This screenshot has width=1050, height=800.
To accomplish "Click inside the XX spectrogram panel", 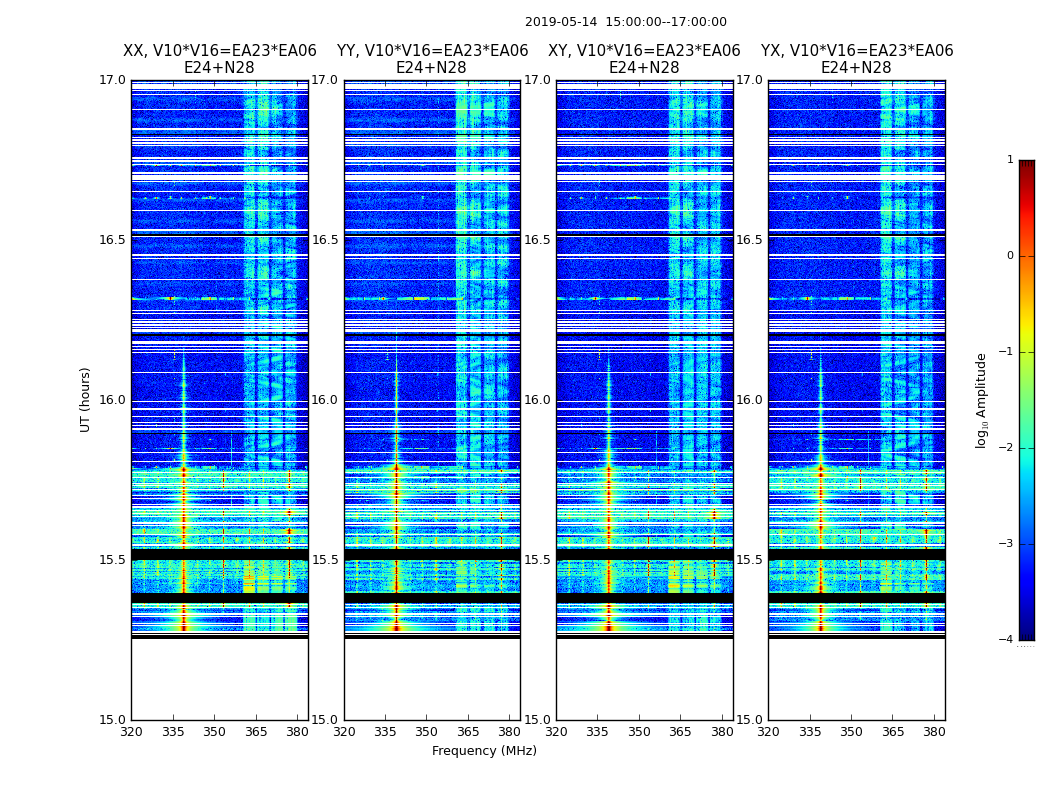I will [x=220, y=400].
